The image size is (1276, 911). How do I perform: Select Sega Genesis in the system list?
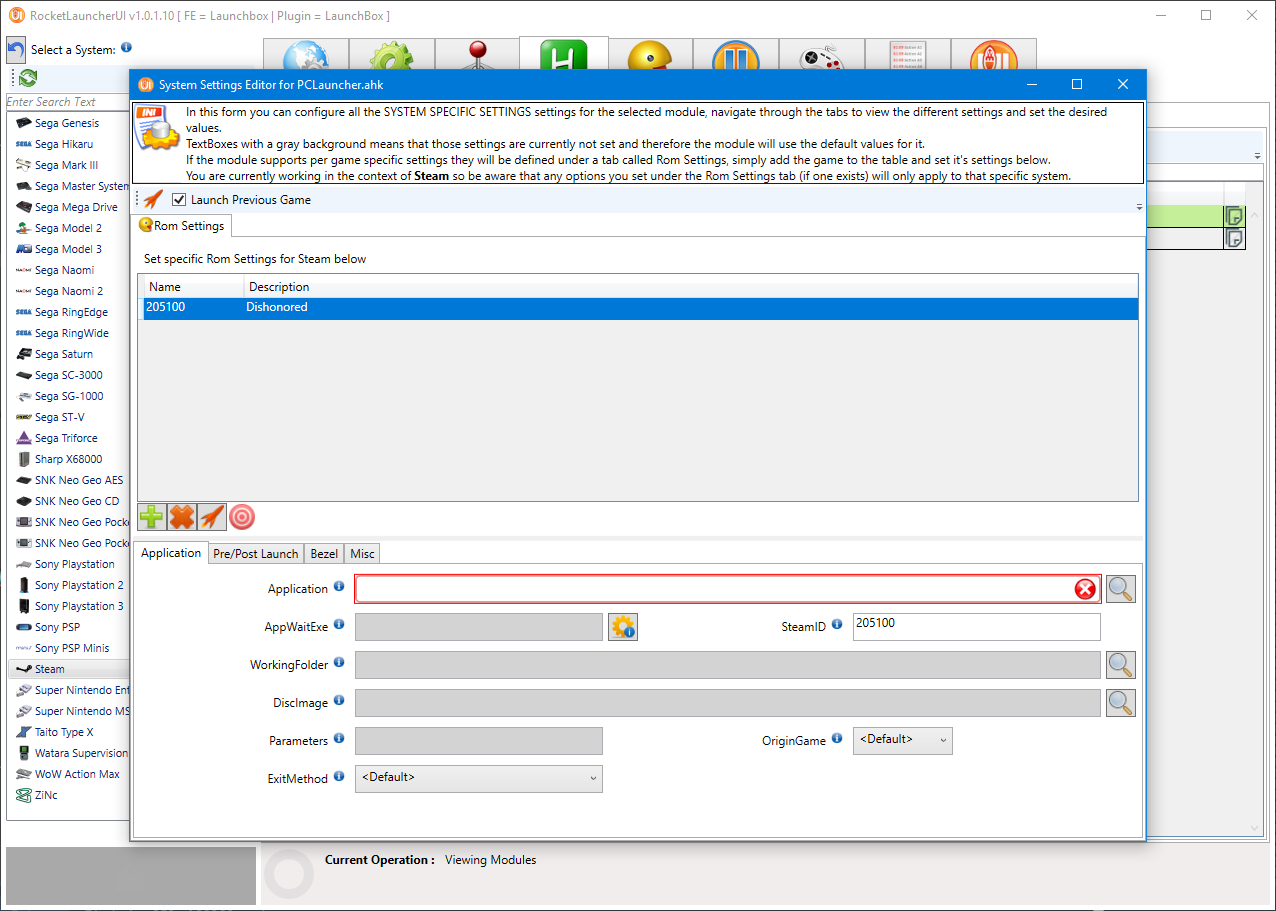click(68, 123)
